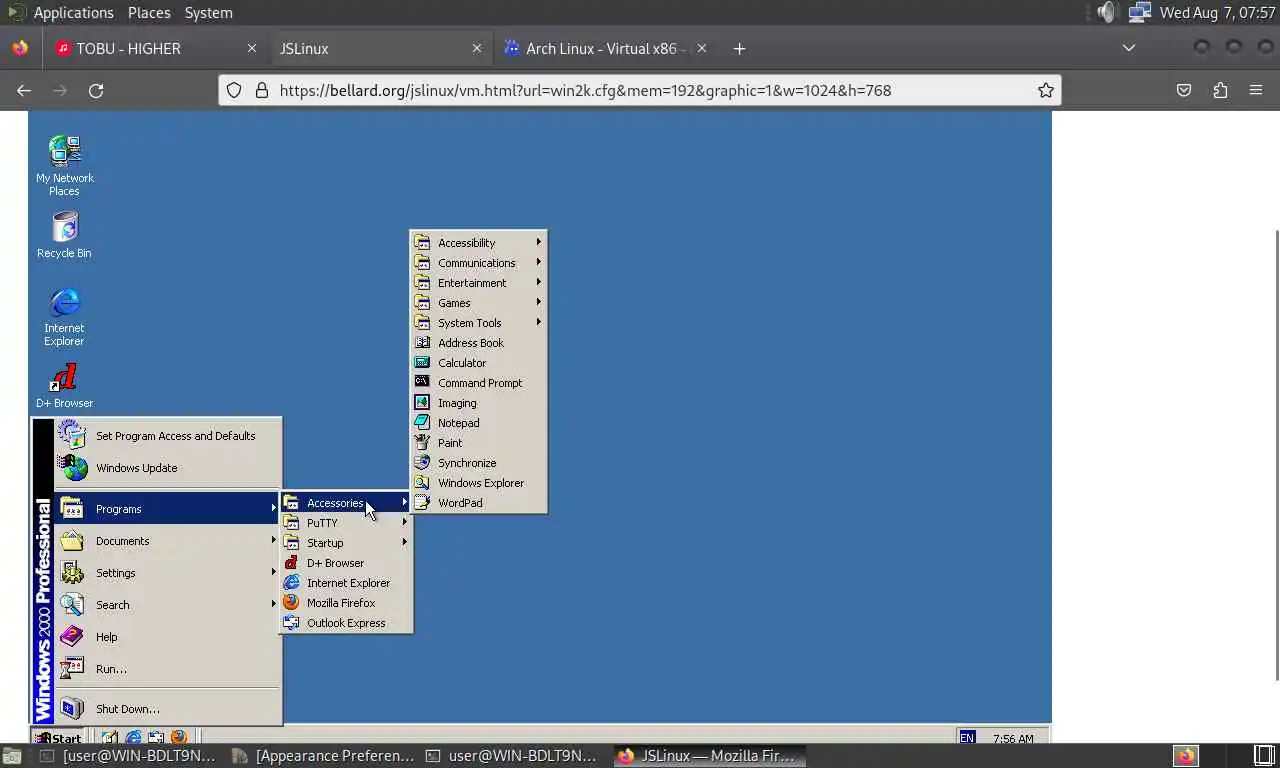This screenshot has width=1280, height=768.
Task: Expand the PuTTY folder arrow
Action: [x=405, y=523]
